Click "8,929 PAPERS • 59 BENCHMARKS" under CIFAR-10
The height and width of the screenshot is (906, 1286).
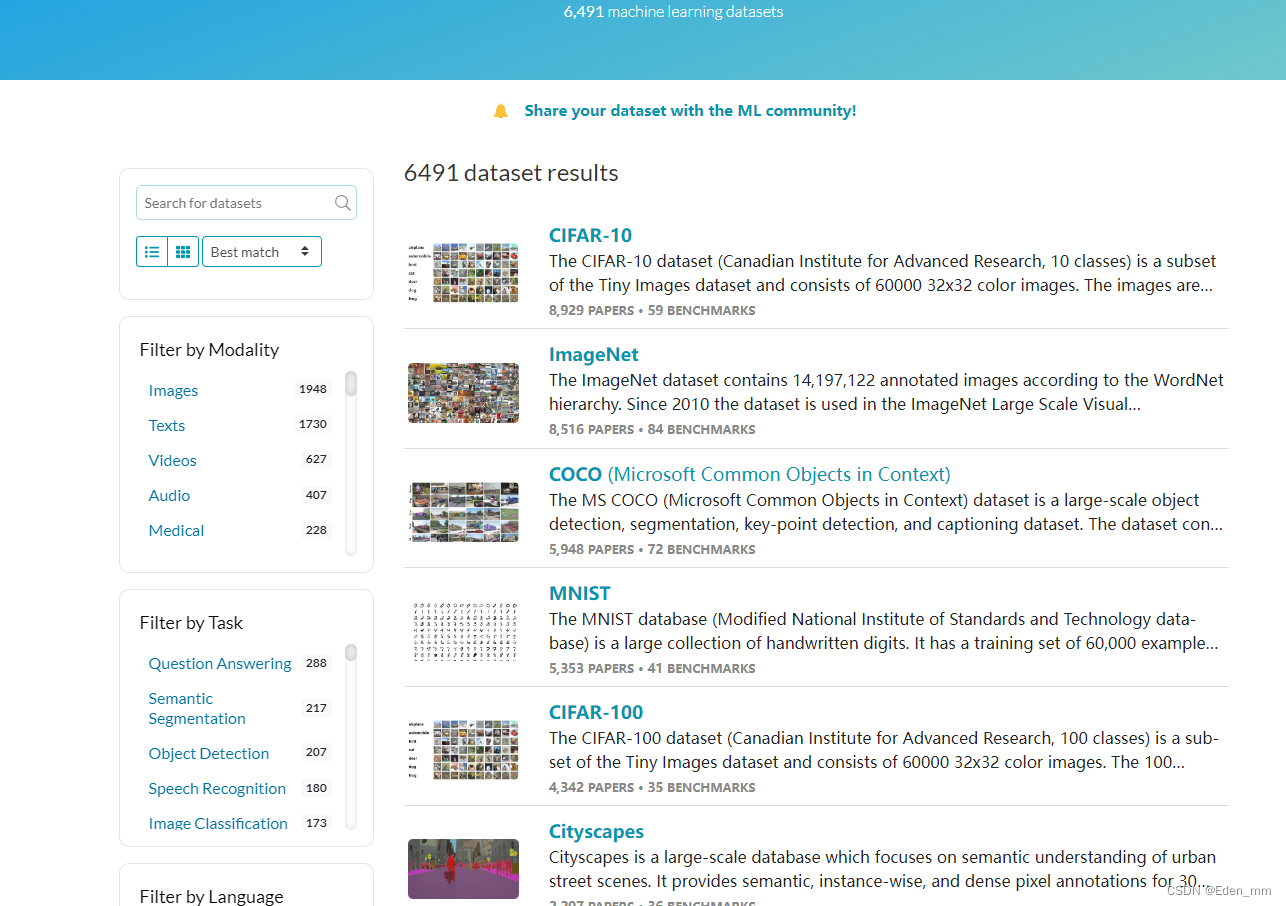652,310
